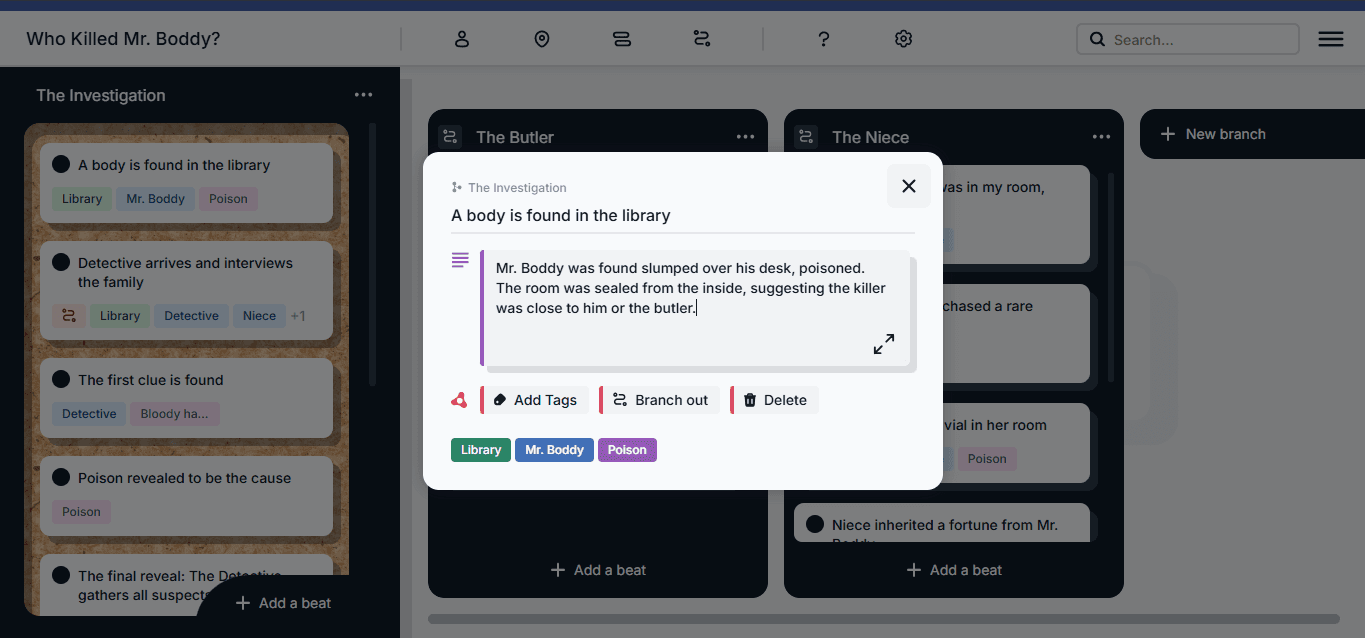This screenshot has height=638, width=1365.
Task: Click the Branch out button
Action: tap(660, 400)
